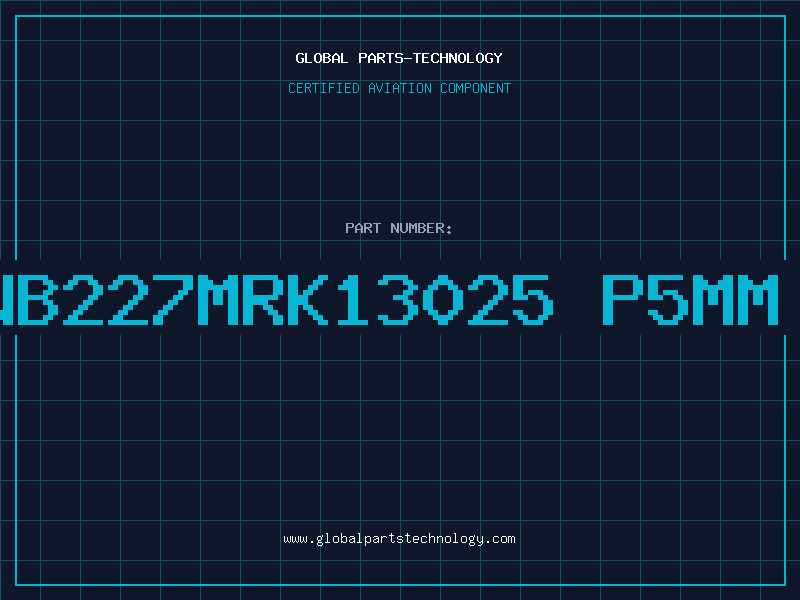Click the PART NUMBER: label
The height and width of the screenshot is (600, 800).
pyautogui.click(x=399, y=228)
